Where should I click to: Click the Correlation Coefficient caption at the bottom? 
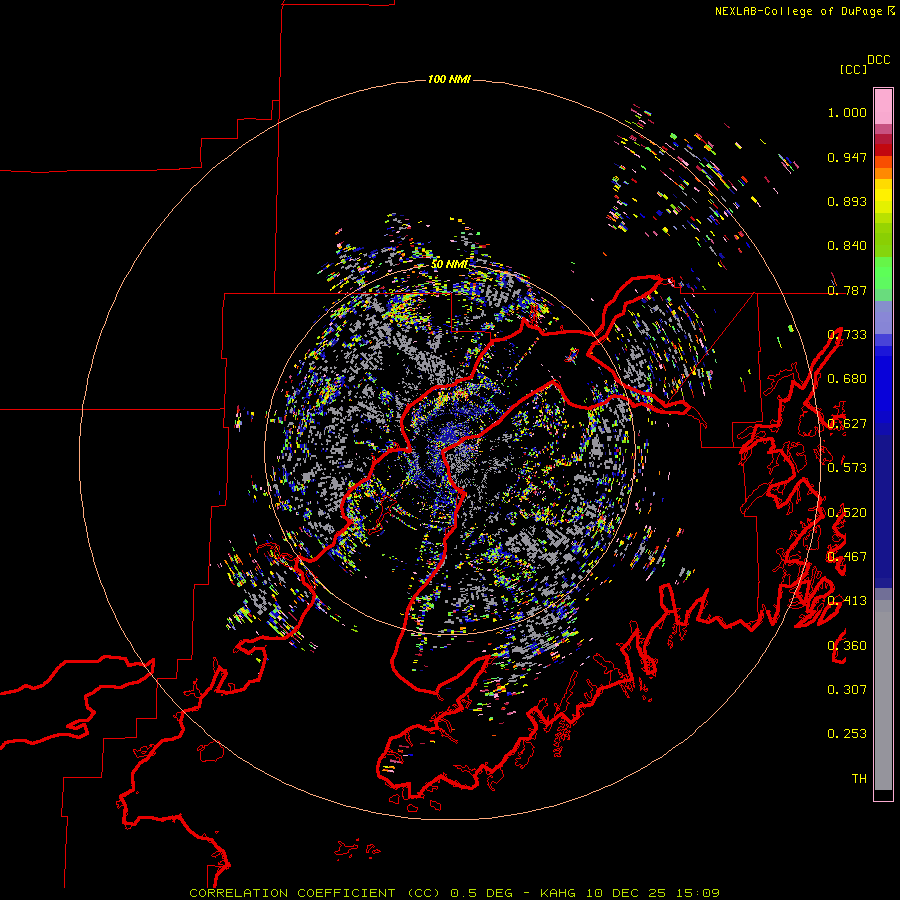455,893
